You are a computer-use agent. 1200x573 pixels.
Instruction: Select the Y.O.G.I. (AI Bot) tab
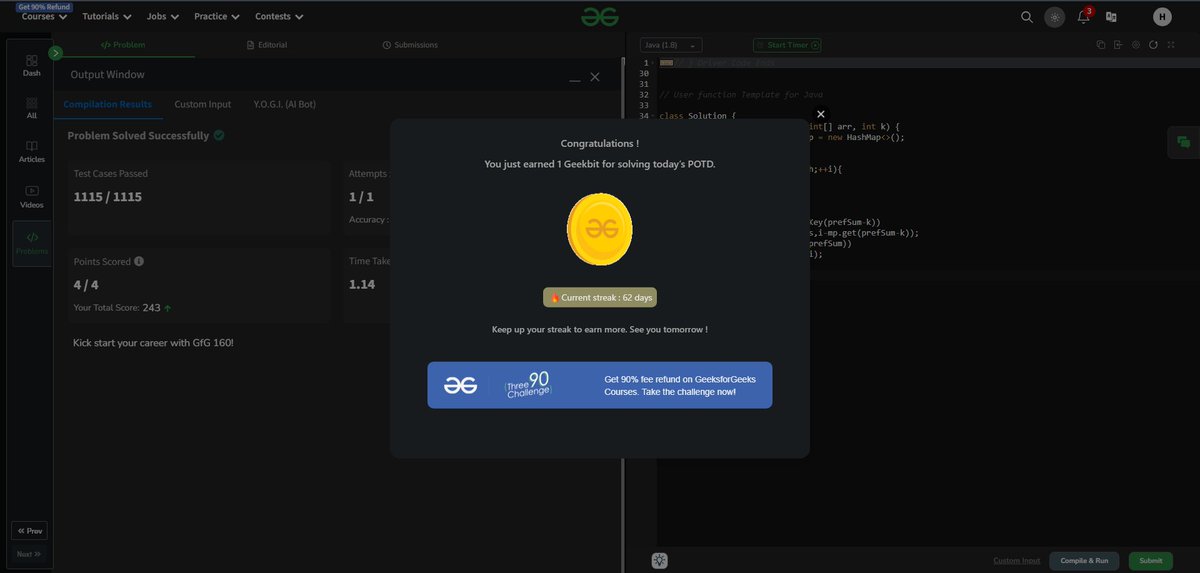(285, 104)
